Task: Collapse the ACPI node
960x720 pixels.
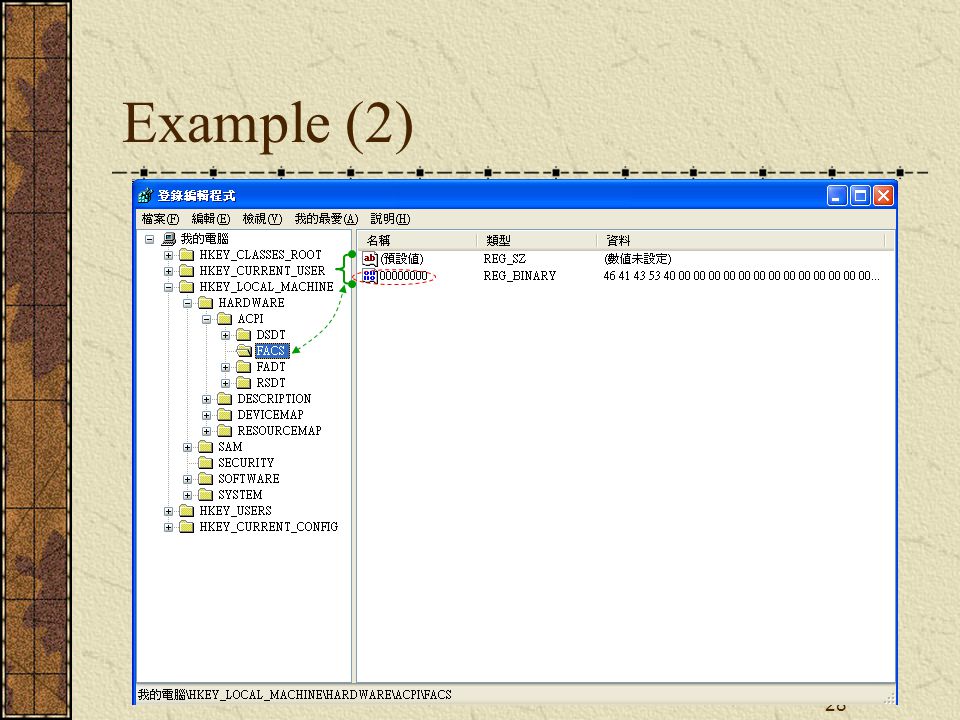Action: point(206,319)
